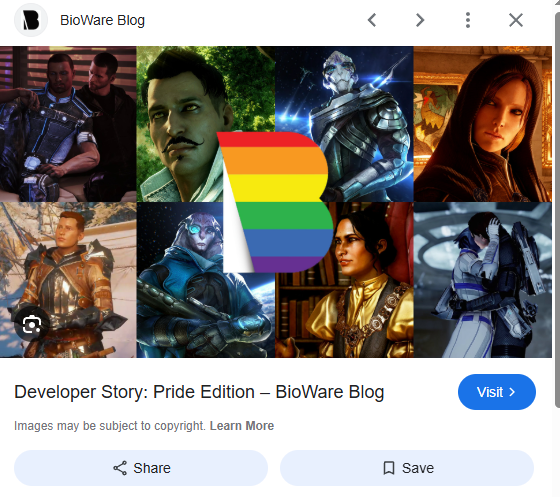Image resolution: width=560 pixels, height=497 pixels.
Task: Open Developer Story: Pride Edition title link
Action: tap(199, 392)
